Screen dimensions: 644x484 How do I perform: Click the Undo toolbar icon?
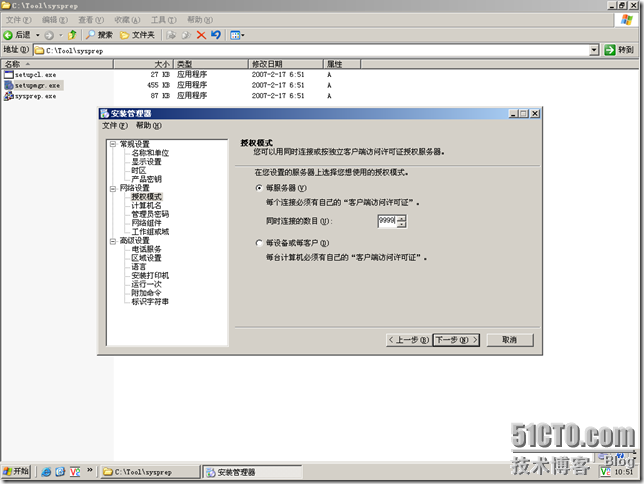(216, 35)
